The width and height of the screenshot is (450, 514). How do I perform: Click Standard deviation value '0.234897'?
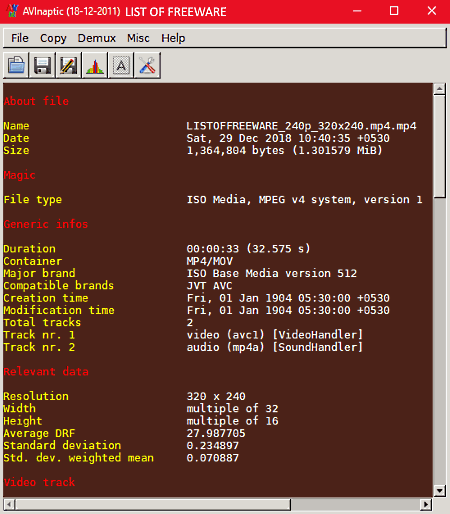[x=213, y=445]
